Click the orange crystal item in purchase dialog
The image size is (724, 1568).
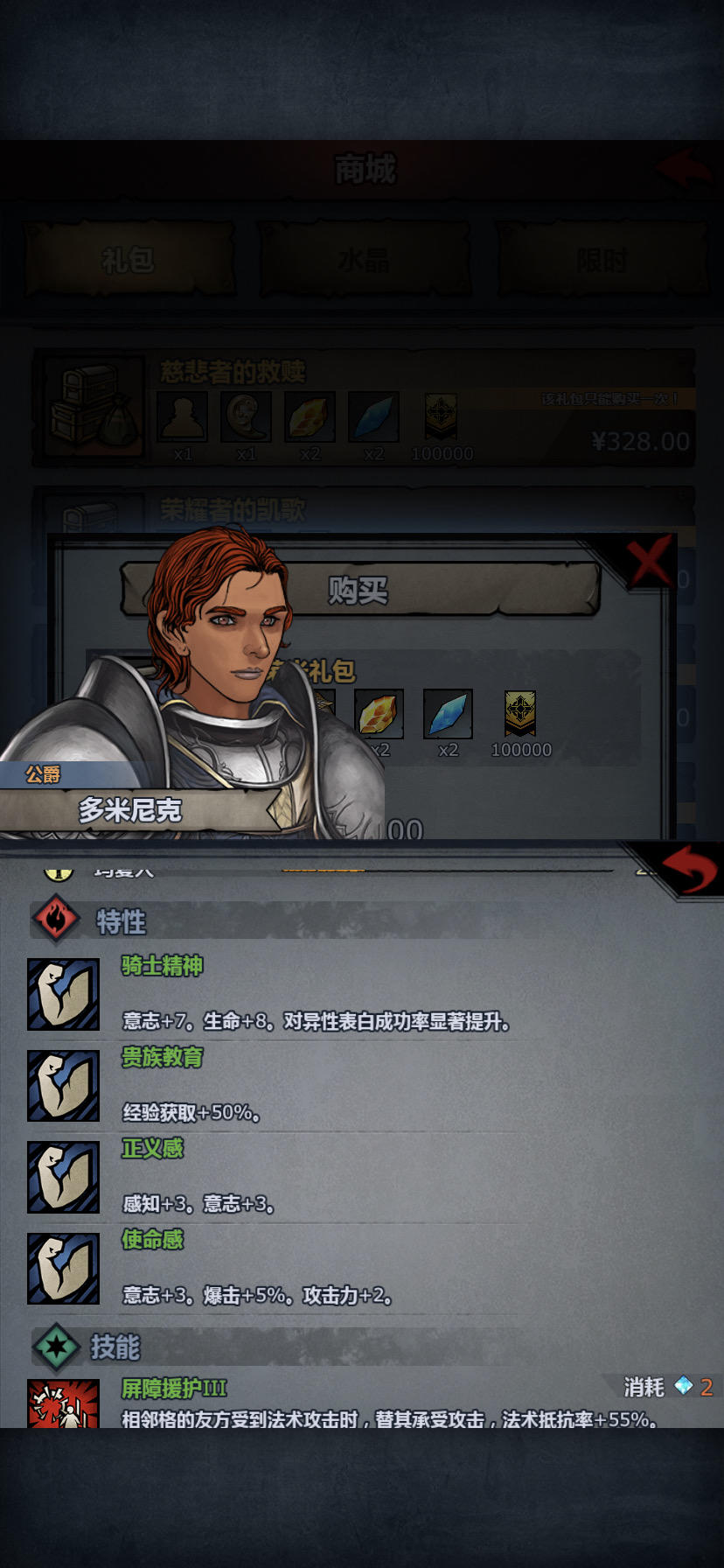[379, 713]
